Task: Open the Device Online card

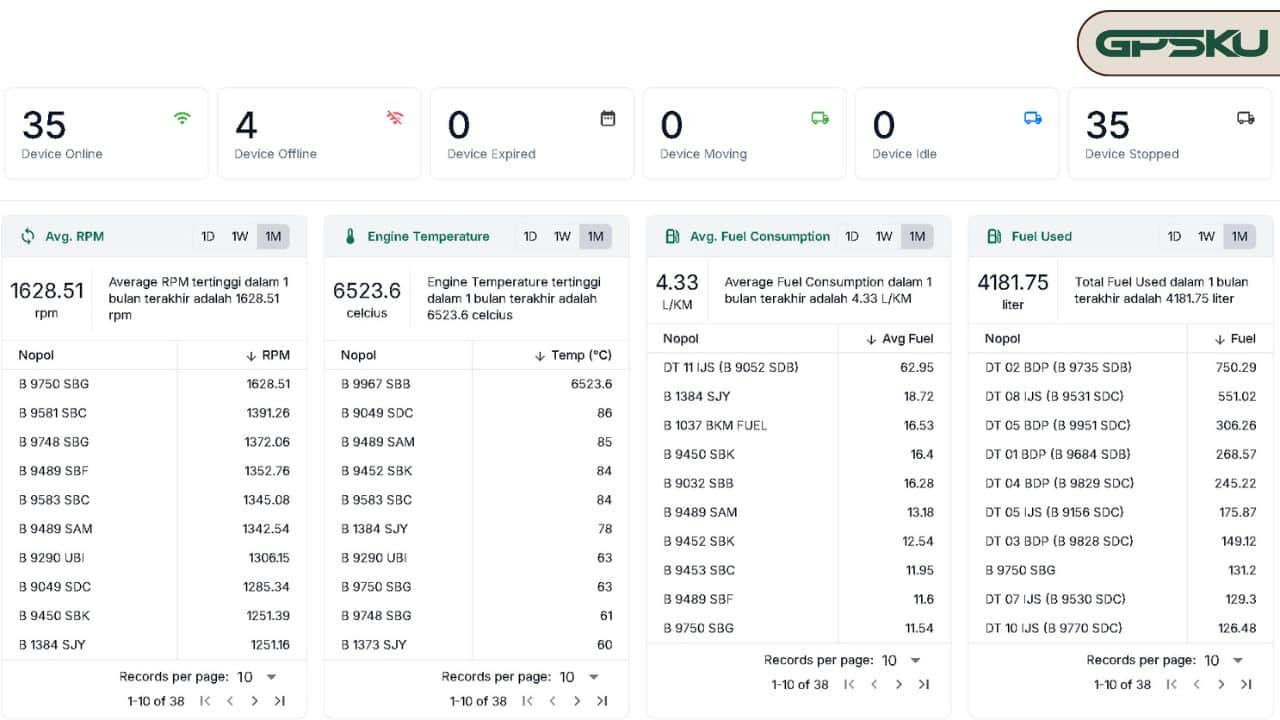Action: click(107, 133)
